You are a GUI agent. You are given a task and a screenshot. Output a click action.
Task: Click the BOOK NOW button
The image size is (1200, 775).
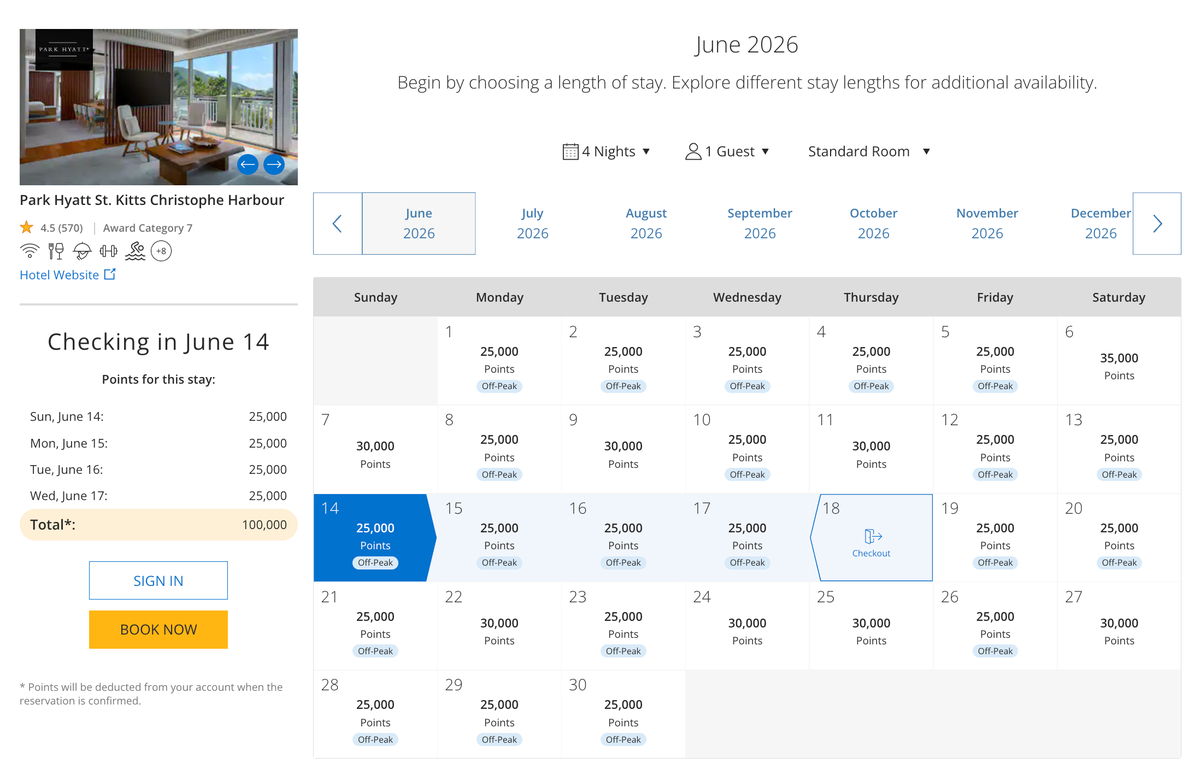click(158, 629)
